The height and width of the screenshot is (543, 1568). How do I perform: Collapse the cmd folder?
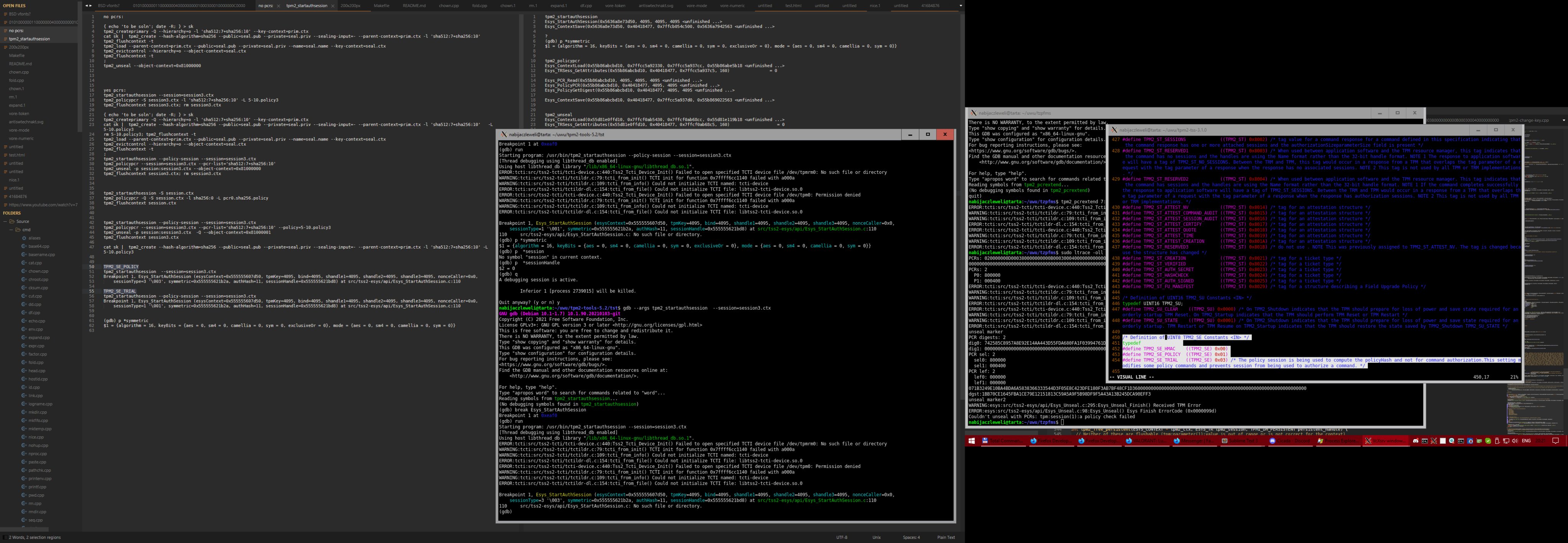point(11,230)
